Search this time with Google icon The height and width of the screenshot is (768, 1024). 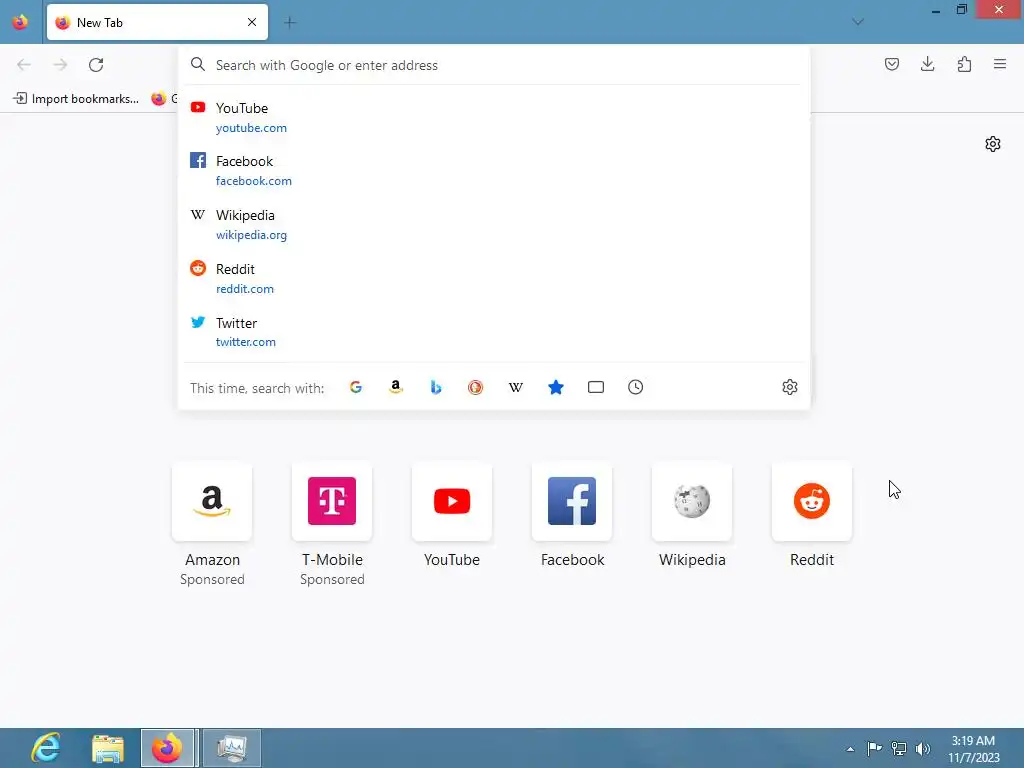(x=356, y=387)
